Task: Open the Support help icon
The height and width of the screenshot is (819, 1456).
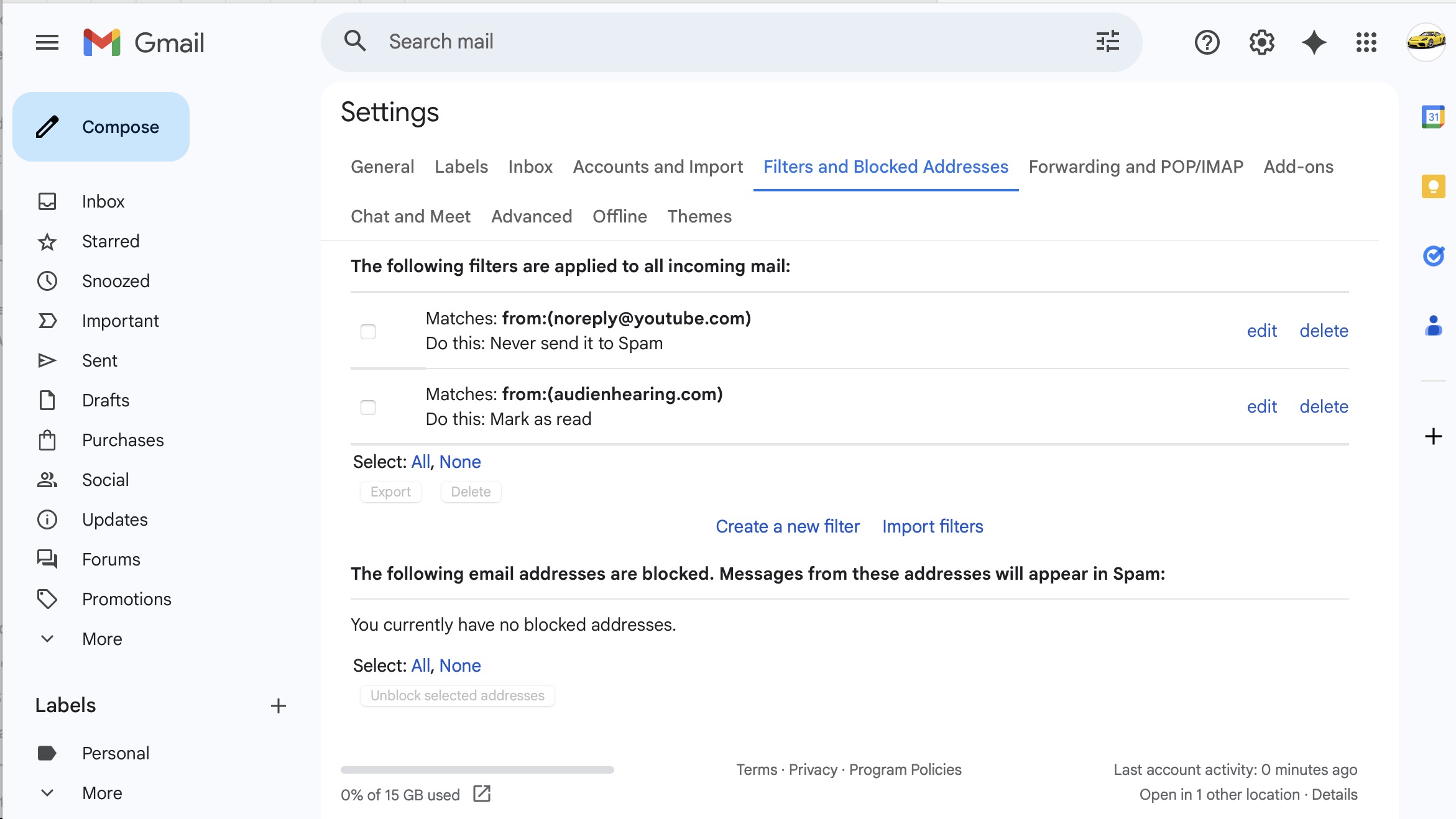Action: pyautogui.click(x=1207, y=42)
